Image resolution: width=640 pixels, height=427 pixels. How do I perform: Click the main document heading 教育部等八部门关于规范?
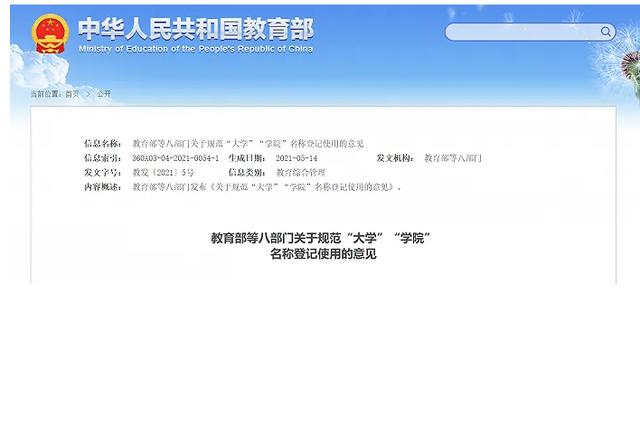tap(321, 238)
